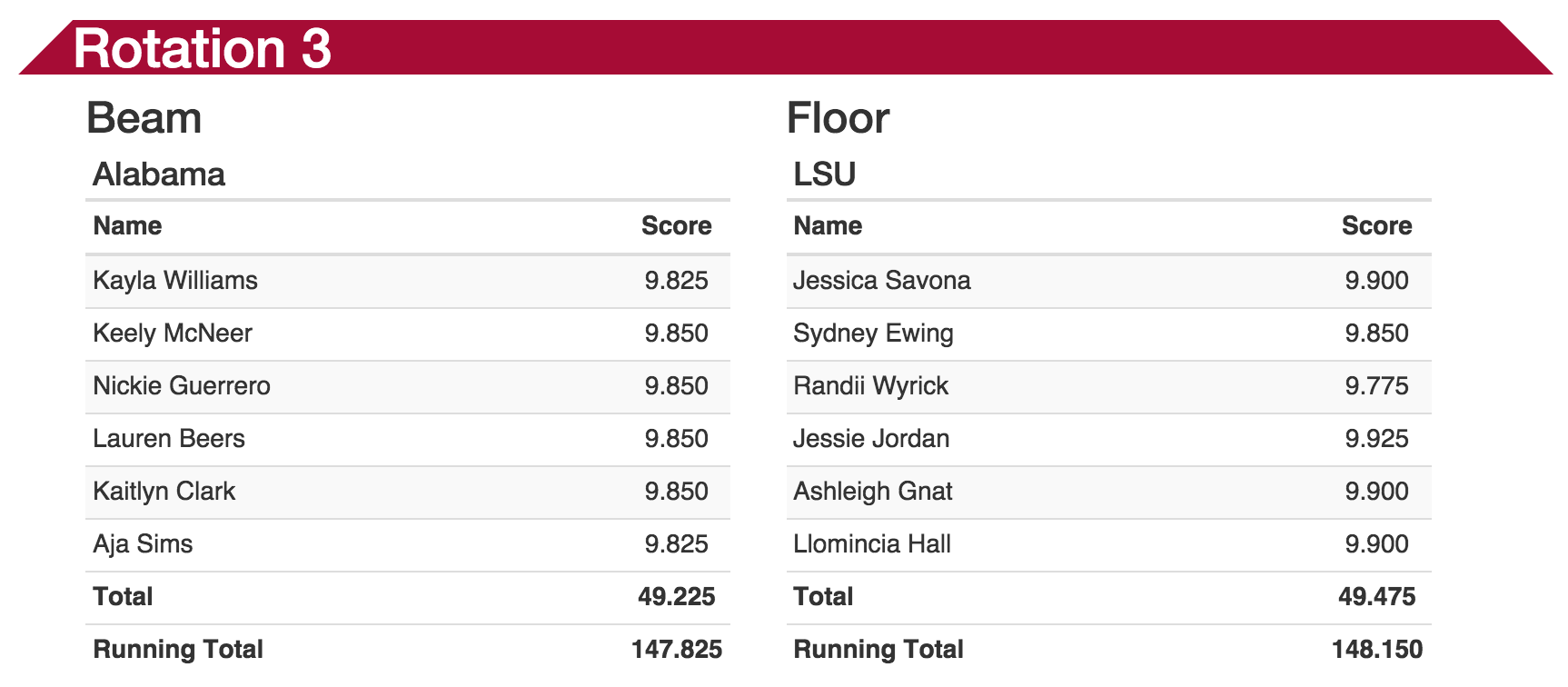The height and width of the screenshot is (687, 1568).
Task: Click the Floor event heading
Action: click(838, 118)
